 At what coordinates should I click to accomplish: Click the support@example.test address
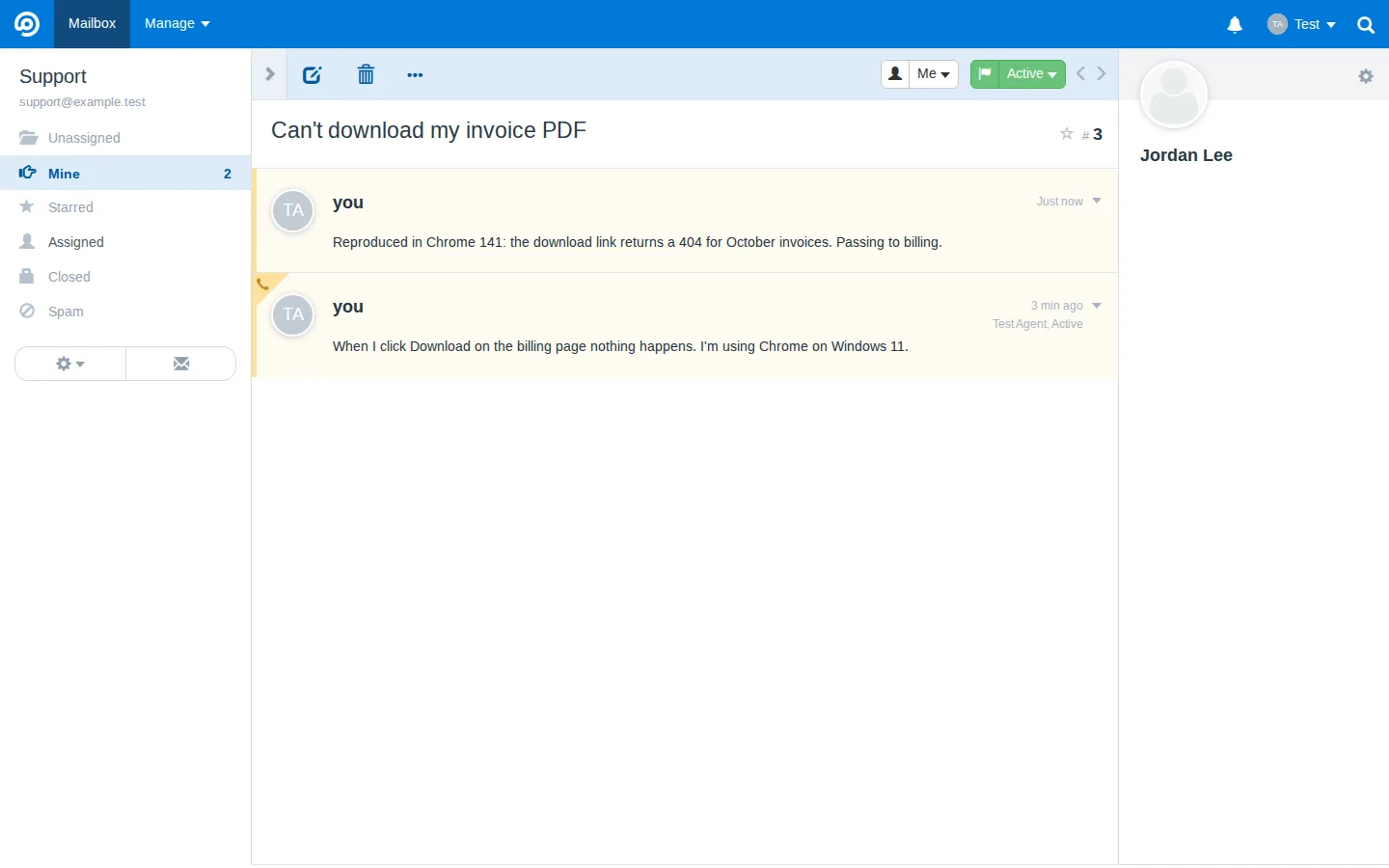pos(82,102)
